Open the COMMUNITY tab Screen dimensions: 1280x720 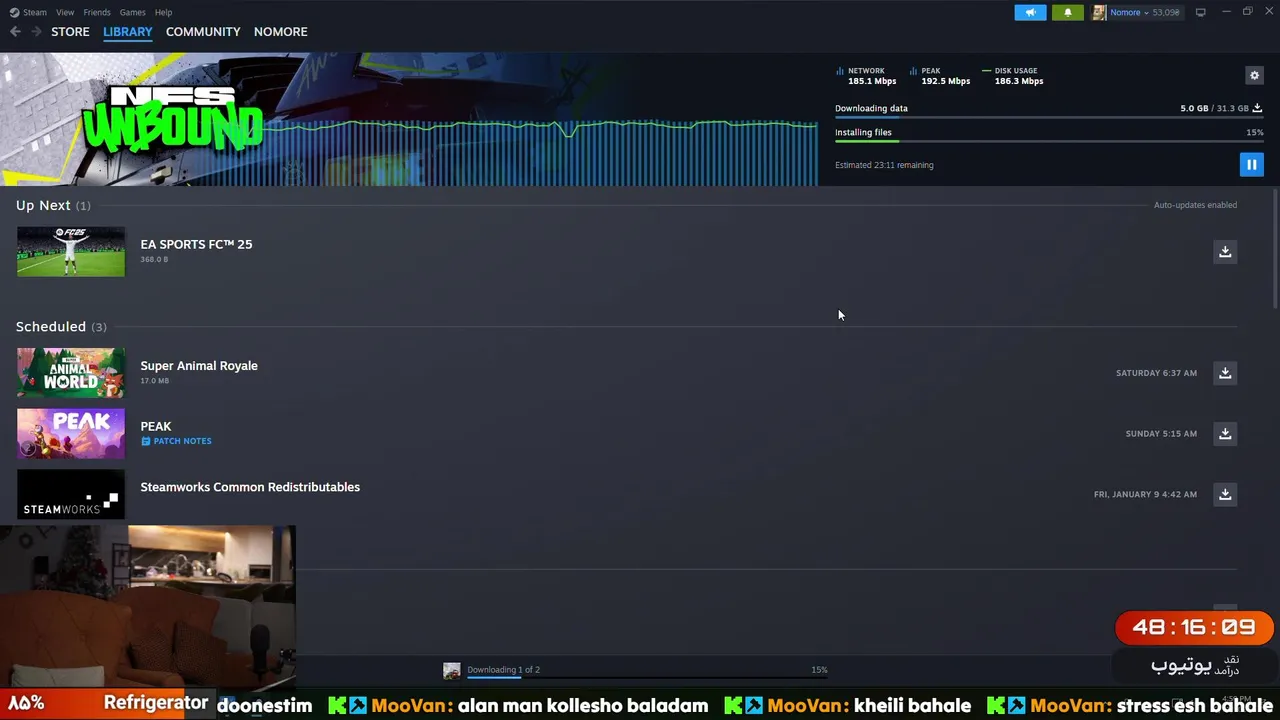pos(203,32)
